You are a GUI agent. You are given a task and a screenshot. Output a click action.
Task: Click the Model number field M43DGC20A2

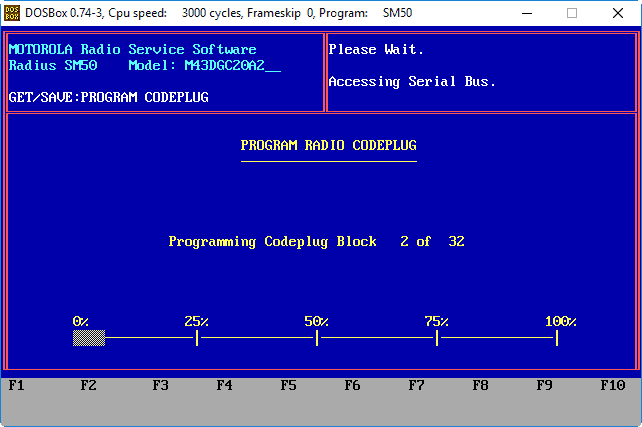point(232,65)
